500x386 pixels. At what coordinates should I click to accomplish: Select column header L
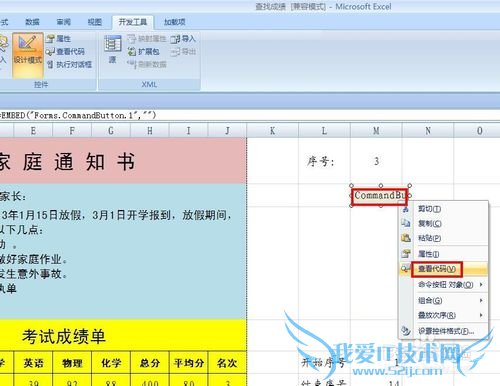point(324,131)
